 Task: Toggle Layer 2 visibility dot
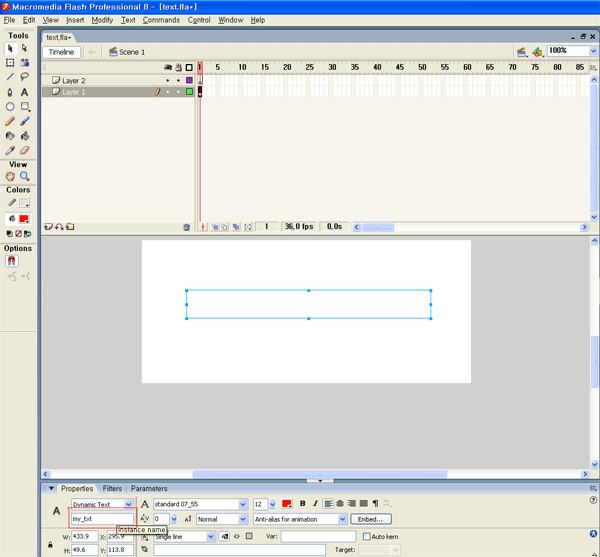pyautogui.click(x=168, y=80)
